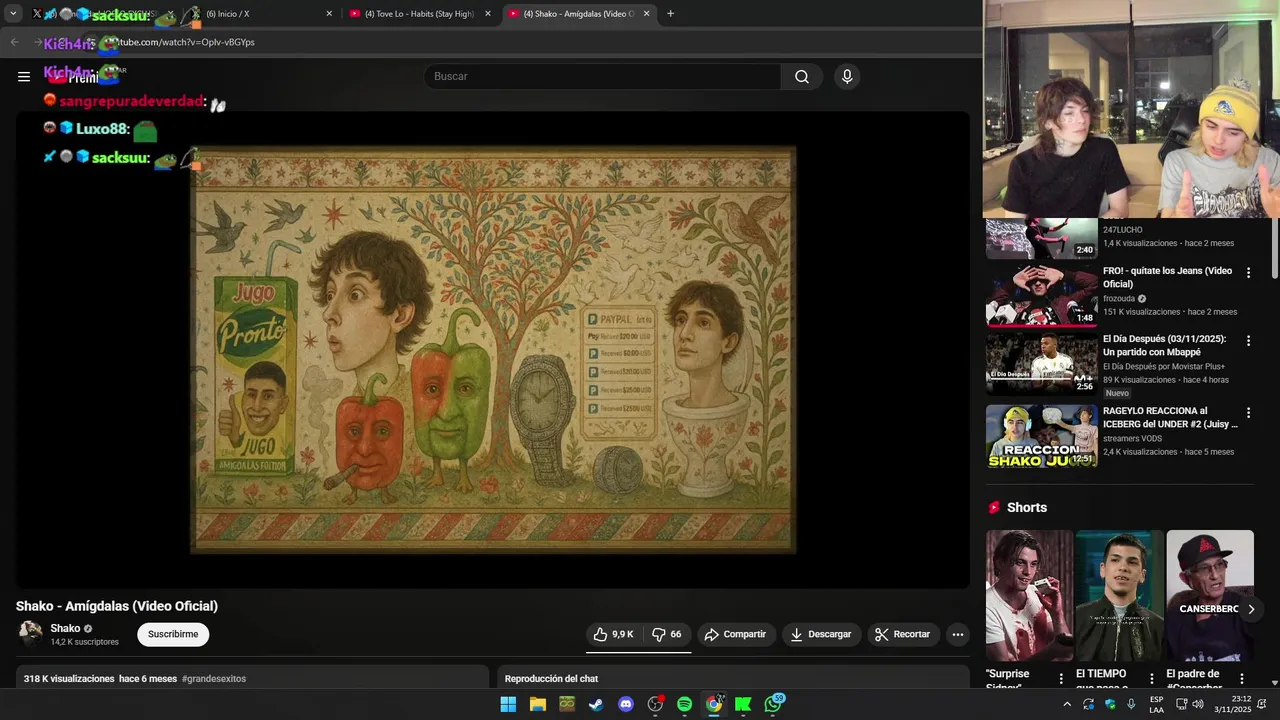Open options for 'El TIEMPO' short

(1151, 679)
